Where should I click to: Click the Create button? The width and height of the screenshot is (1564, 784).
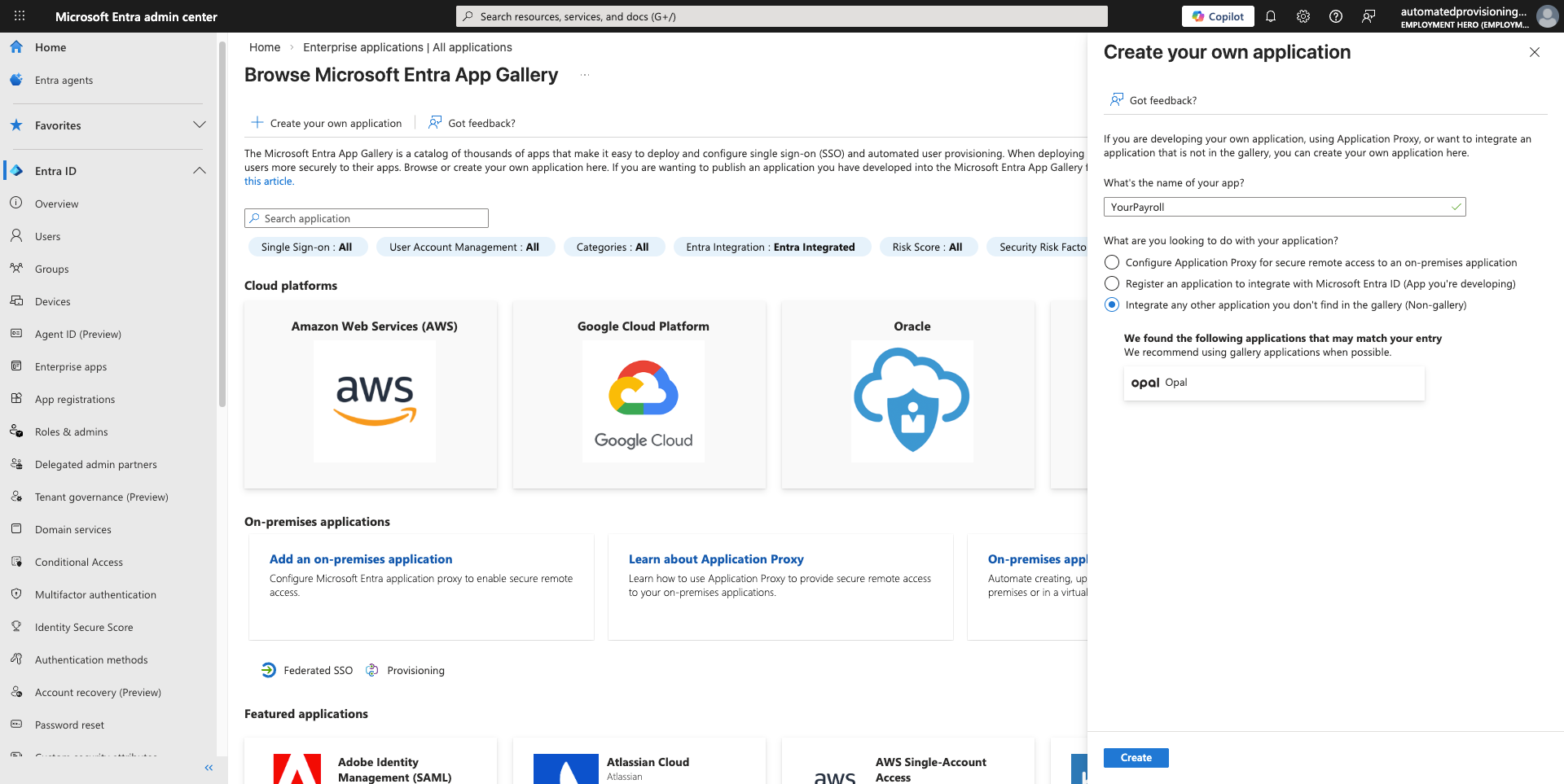[x=1136, y=757]
